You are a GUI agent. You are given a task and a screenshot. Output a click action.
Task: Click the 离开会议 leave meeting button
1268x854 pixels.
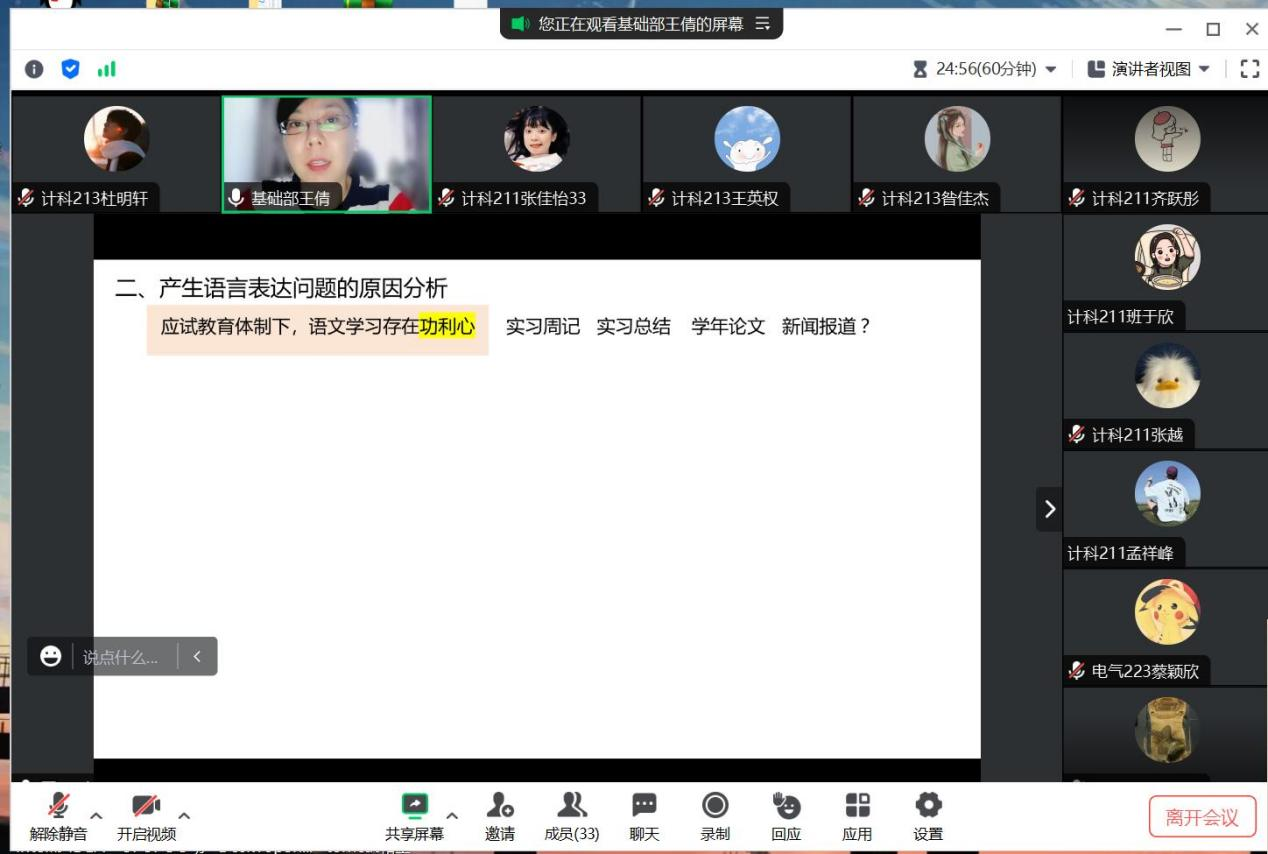pos(1201,817)
